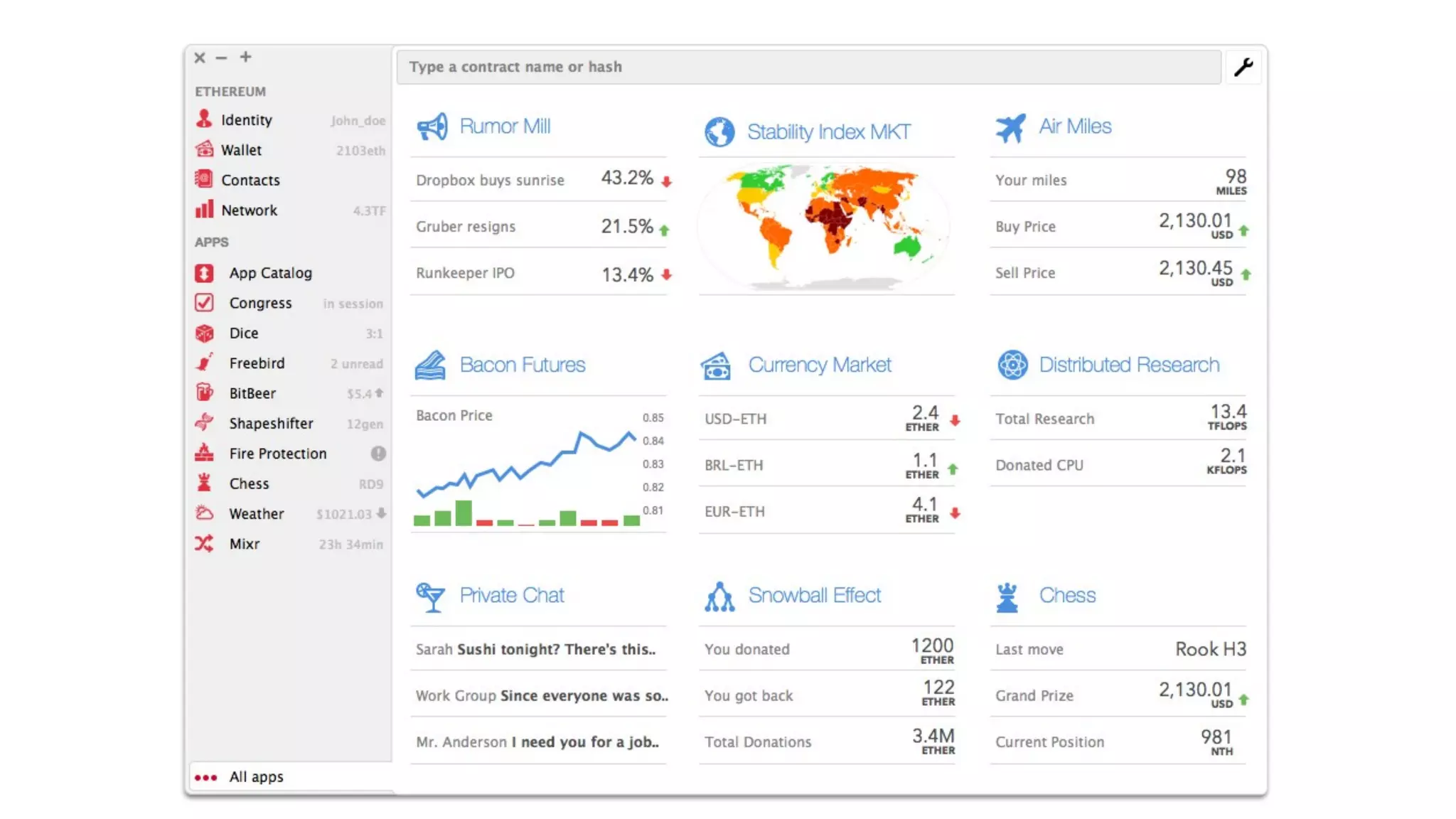Click the Stability Index world map
Viewport: 1456px width, 819px height.
(x=826, y=224)
